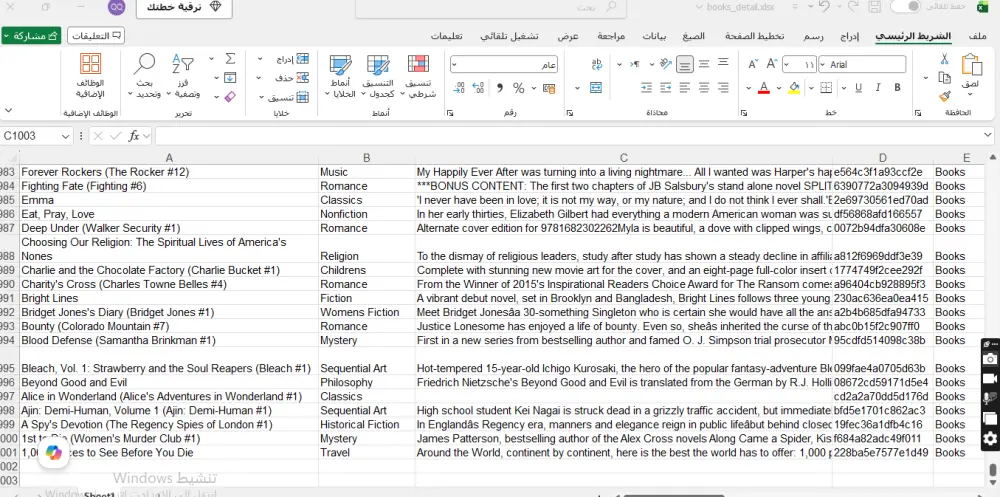Screen dimensions: 1000x497
Task: Click the Decrease Indent icon
Action: pos(666,87)
